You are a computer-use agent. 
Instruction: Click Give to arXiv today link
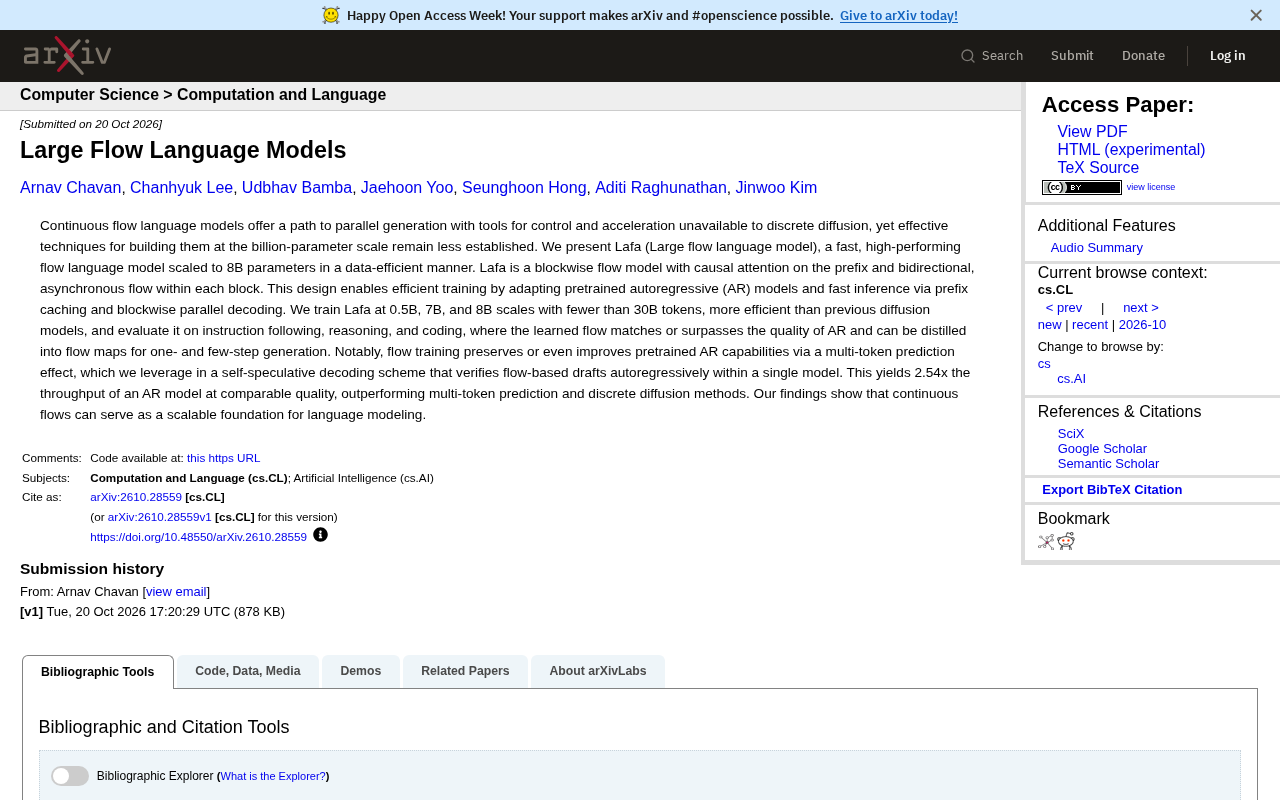click(x=899, y=15)
